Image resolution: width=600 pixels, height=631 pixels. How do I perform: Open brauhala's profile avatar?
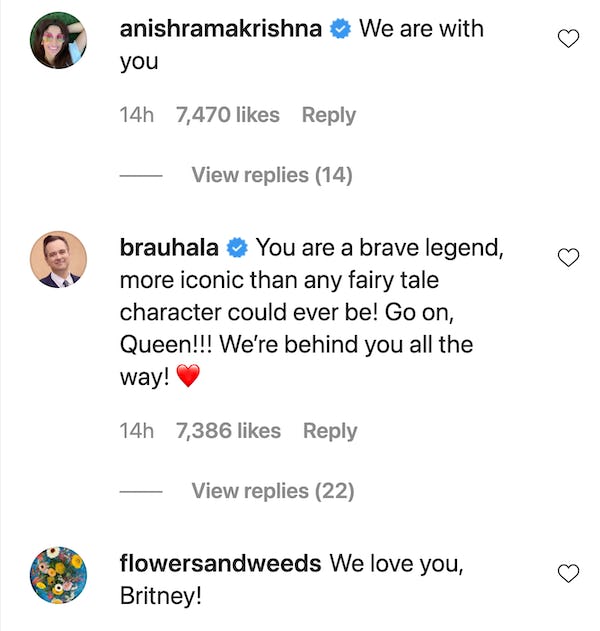click(x=58, y=260)
